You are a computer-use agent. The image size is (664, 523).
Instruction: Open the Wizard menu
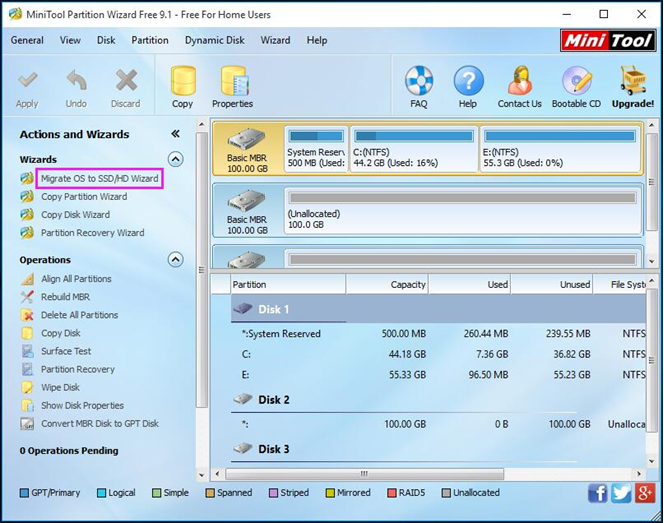pyautogui.click(x=275, y=40)
